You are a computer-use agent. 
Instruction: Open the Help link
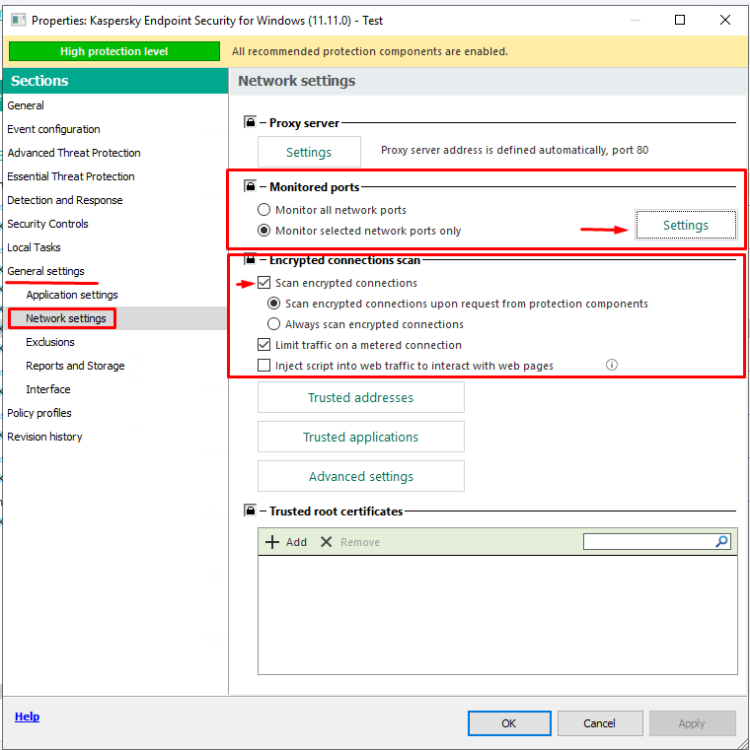click(27, 716)
